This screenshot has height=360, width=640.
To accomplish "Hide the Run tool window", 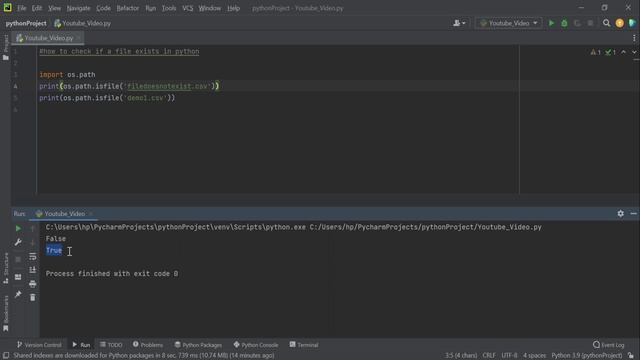I will click(633, 213).
